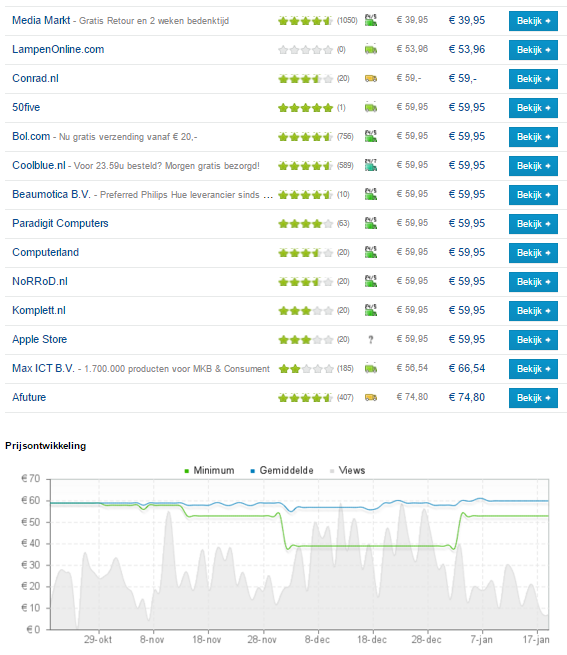
Task: Click the delivery icon in Bol.com row
Action: click(x=371, y=136)
